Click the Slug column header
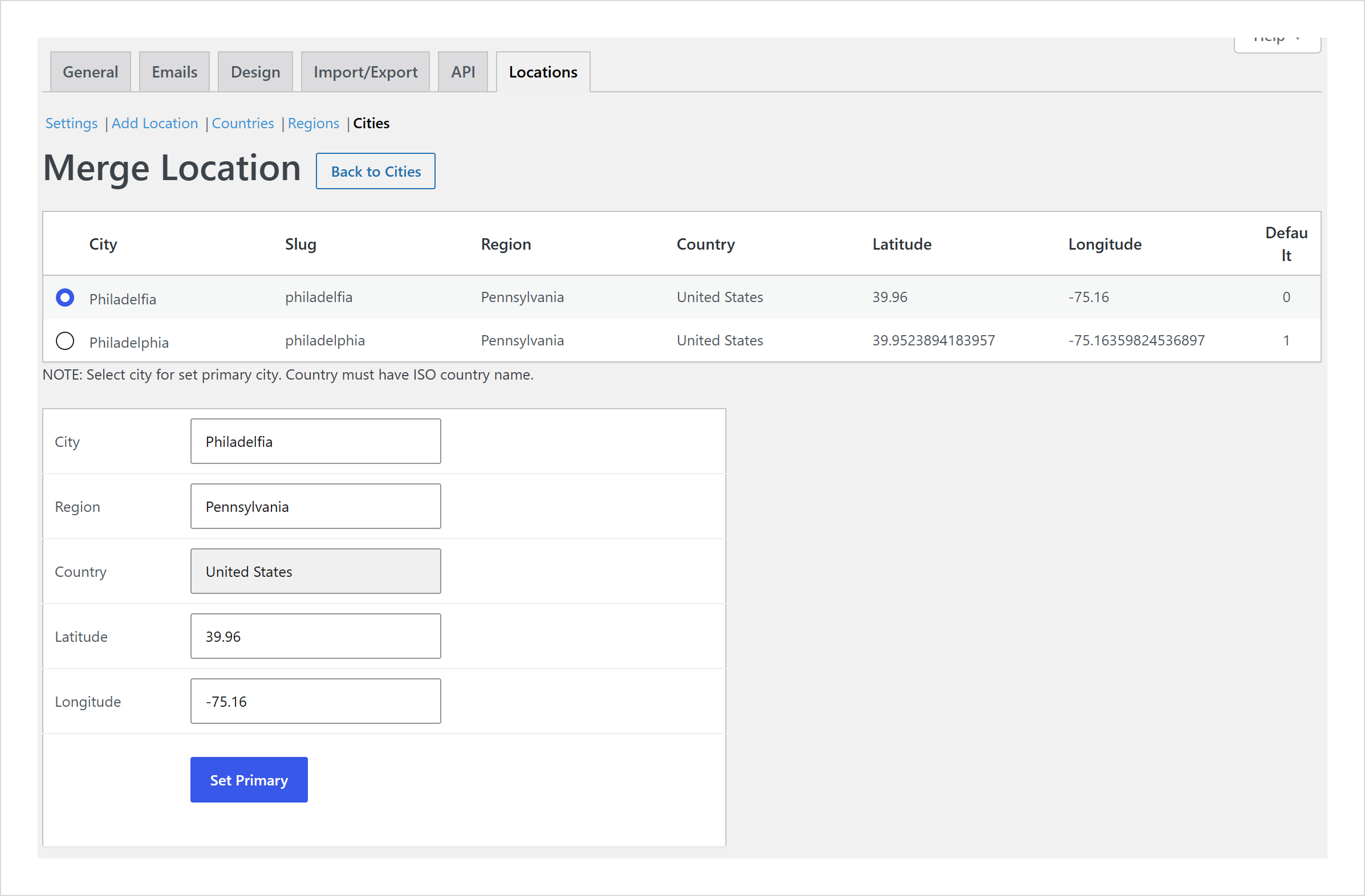Viewport: 1365px width, 896px height. point(300,244)
